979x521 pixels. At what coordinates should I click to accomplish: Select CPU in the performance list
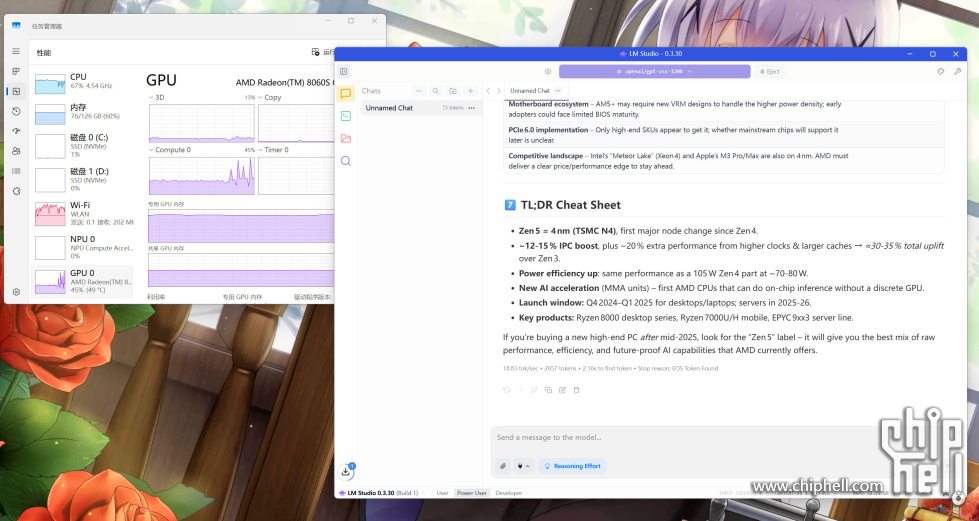pyautogui.click(x=82, y=82)
